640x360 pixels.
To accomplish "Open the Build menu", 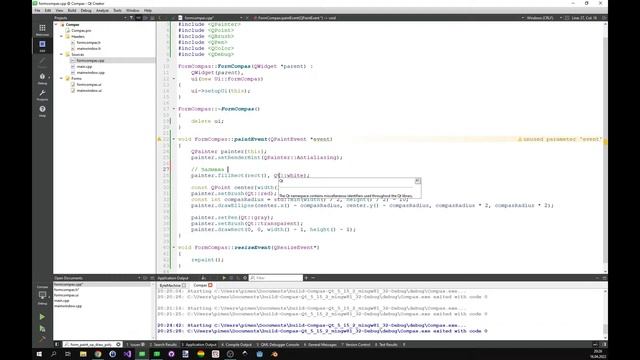I will tap(72, 10).
